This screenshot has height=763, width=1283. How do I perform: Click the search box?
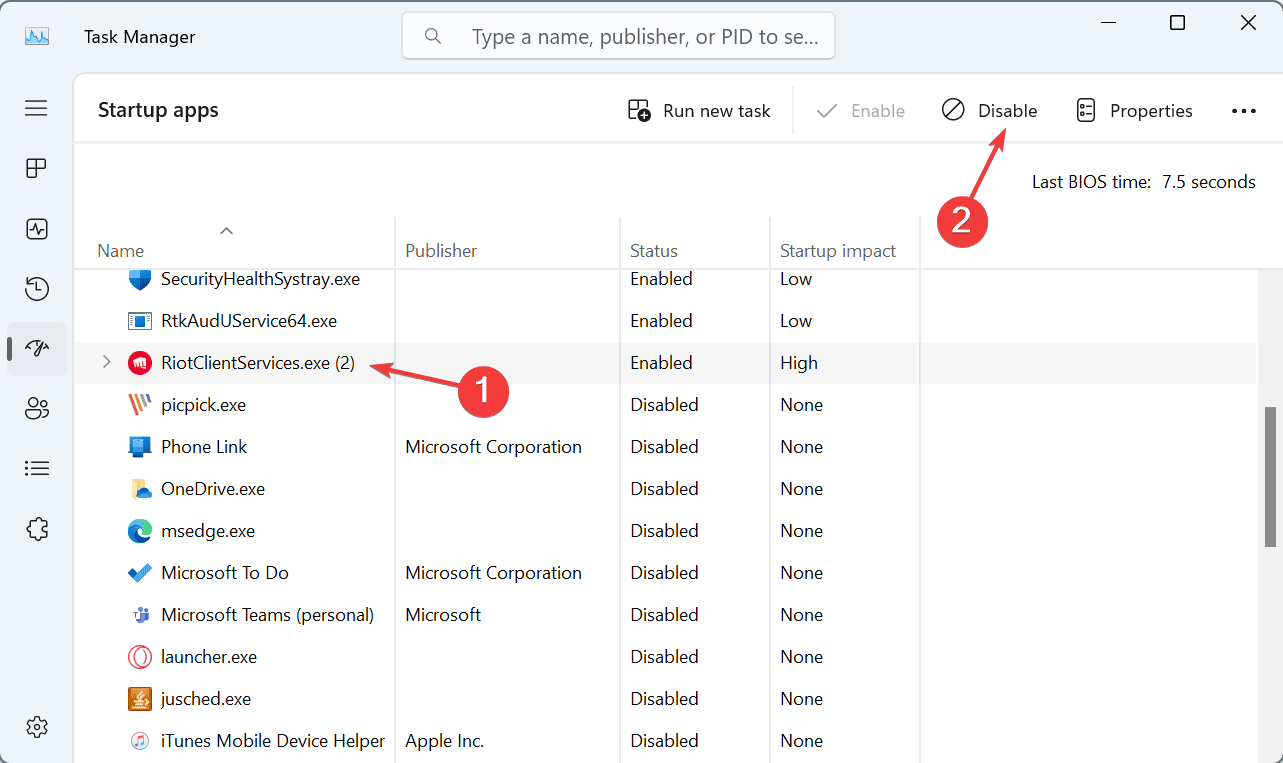click(x=618, y=37)
